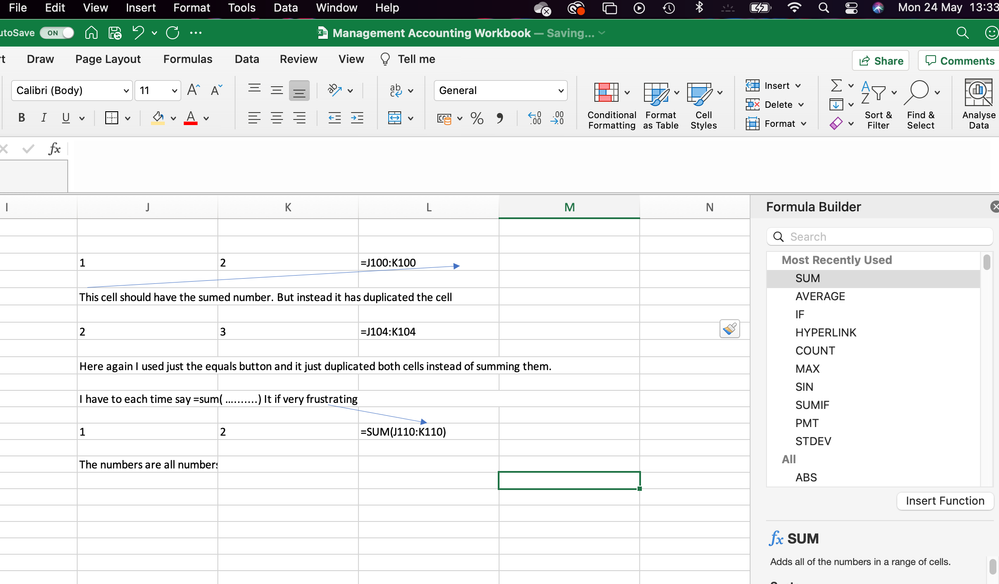Click the Analyse Data button
This screenshot has height=584, width=999.
[x=979, y=104]
